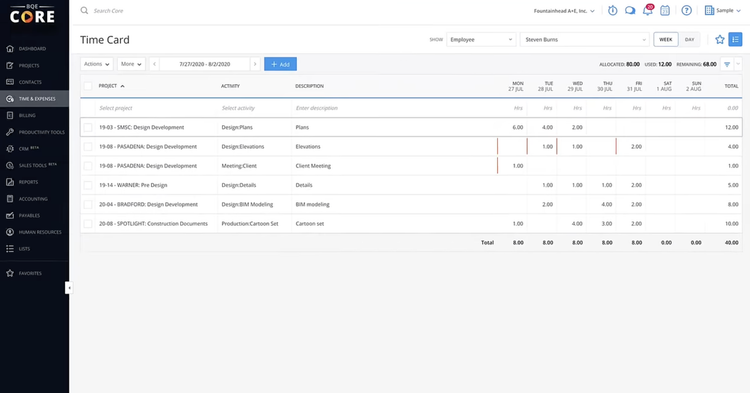
Task: Click the search magnifier icon
Action: [x=84, y=11]
